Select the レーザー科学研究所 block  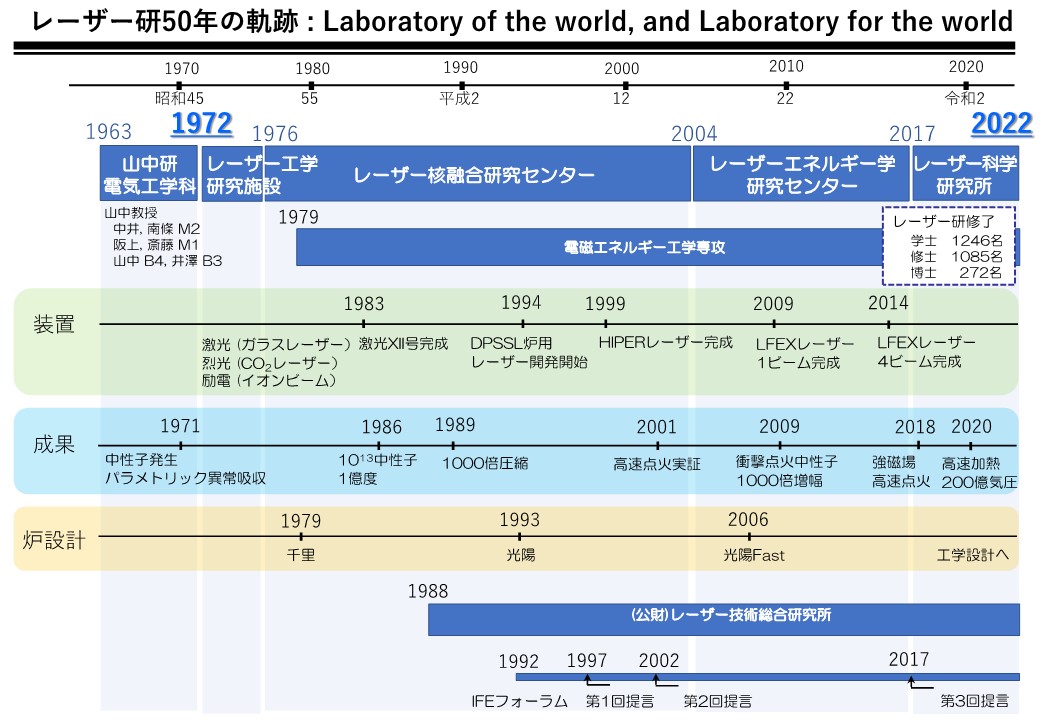pos(965,174)
